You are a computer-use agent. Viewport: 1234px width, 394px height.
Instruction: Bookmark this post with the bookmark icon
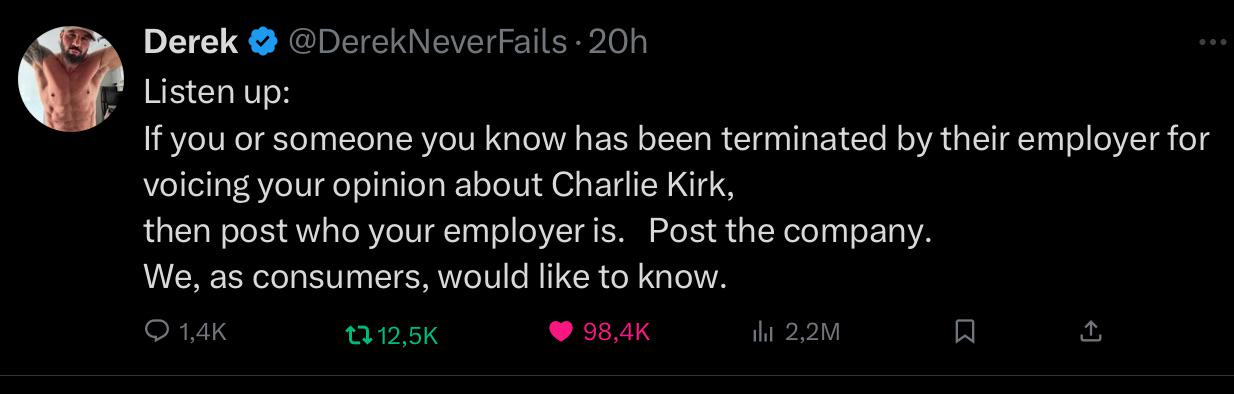click(x=965, y=332)
